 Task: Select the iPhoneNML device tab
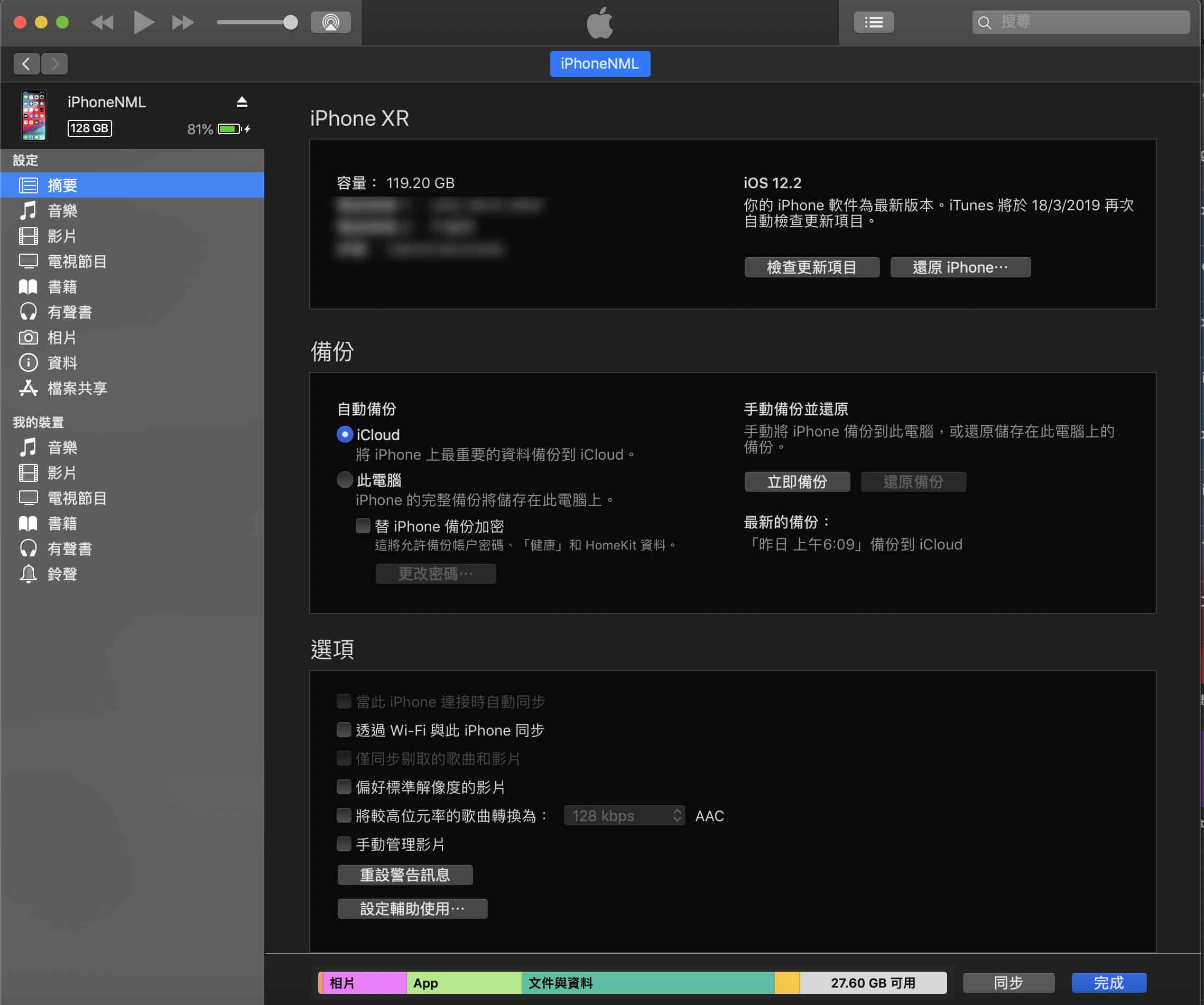tap(600, 63)
